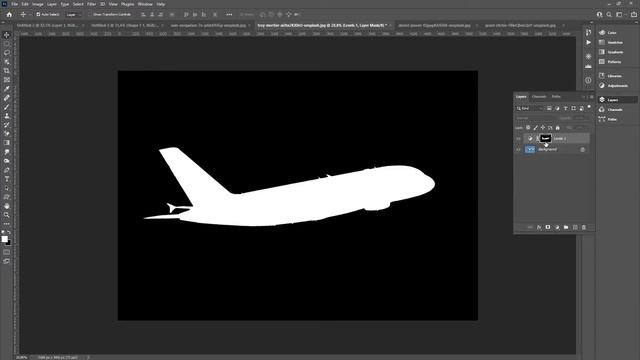Switch to the Channels tab in Layers panel

pyautogui.click(x=539, y=97)
